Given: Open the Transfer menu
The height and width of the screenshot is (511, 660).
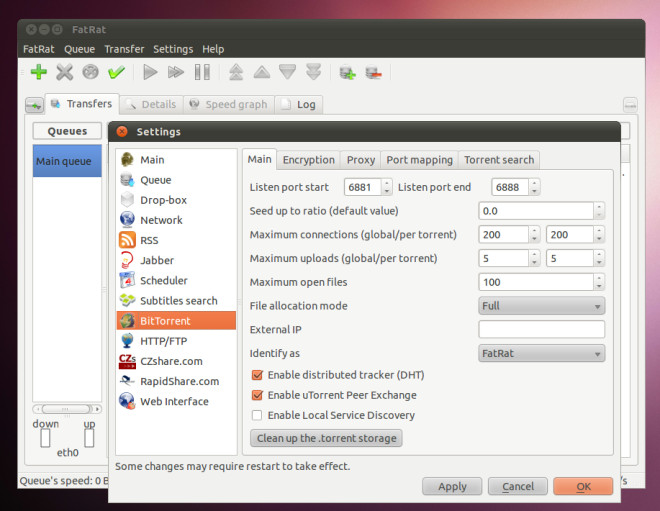Looking at the screenshot, I should pos(124,49).
